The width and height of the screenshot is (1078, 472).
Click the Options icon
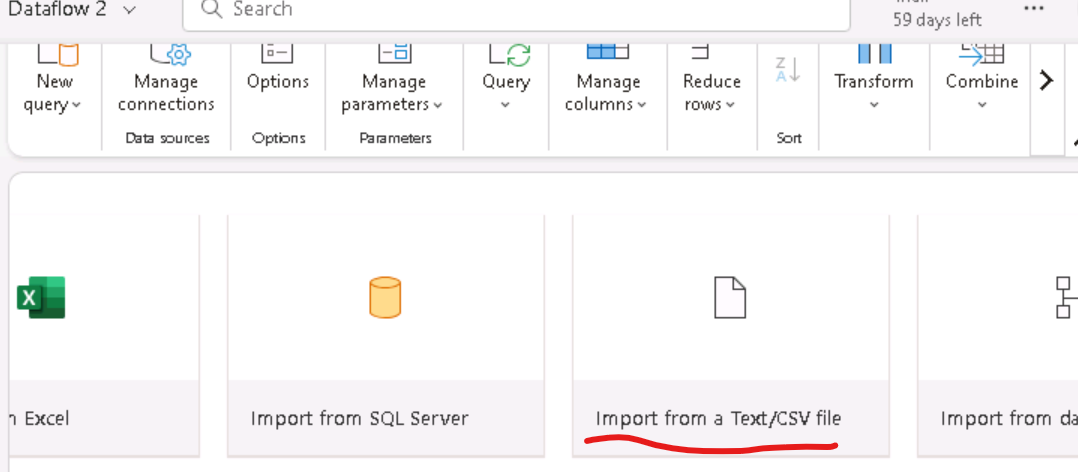(277, 53)
